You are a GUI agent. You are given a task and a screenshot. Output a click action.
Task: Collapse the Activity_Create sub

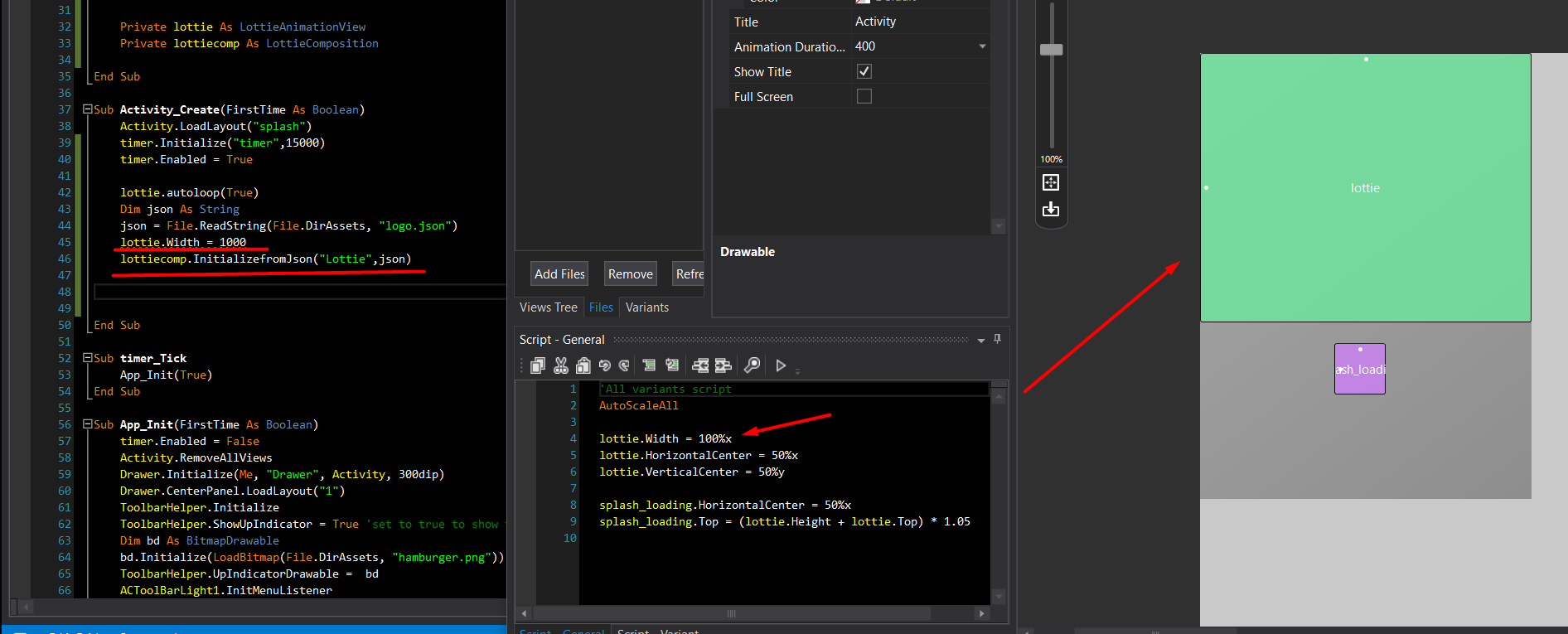pyautogui.click(x=87, y=109)
